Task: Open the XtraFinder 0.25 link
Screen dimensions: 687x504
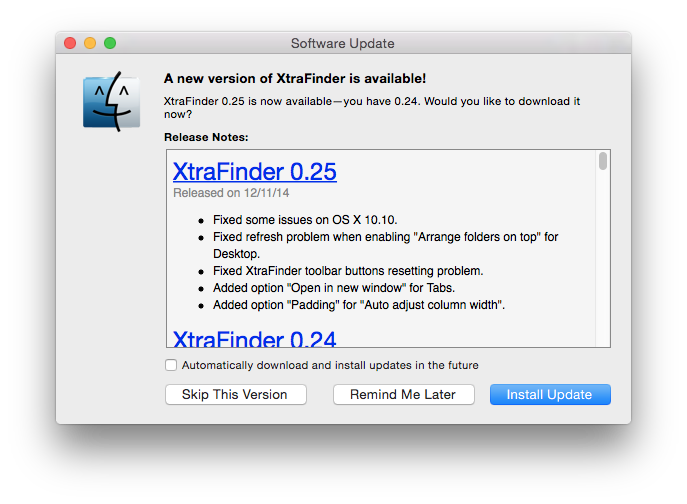Action: tap(255, 171)
